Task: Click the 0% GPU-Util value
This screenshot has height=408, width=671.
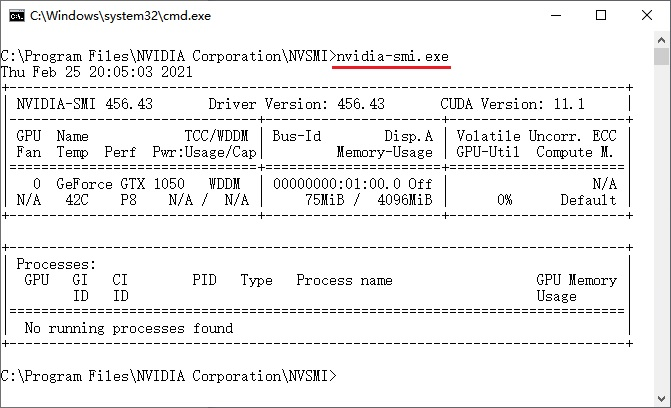Action: pos(505,200)
